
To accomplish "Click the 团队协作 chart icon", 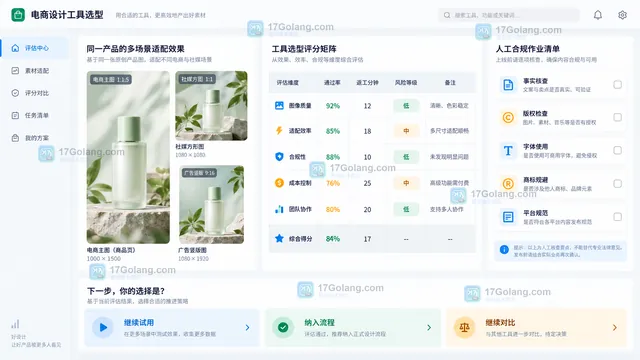I will (x=279, y=209).
